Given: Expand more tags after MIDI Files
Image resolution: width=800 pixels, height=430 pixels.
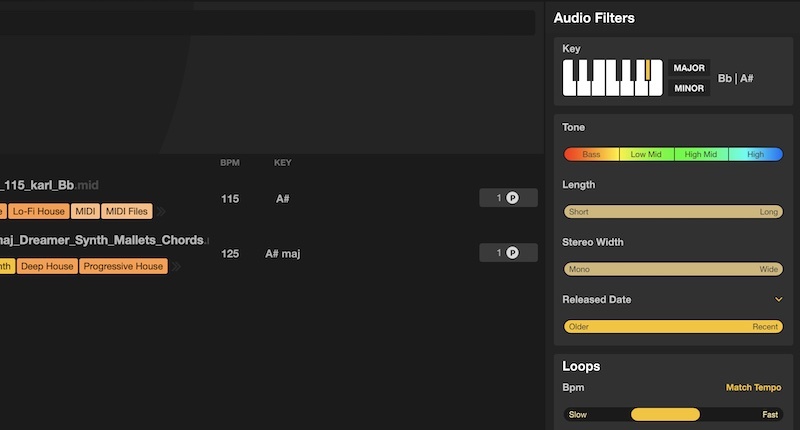Looking at the screenshot, I should coord(161,211).
